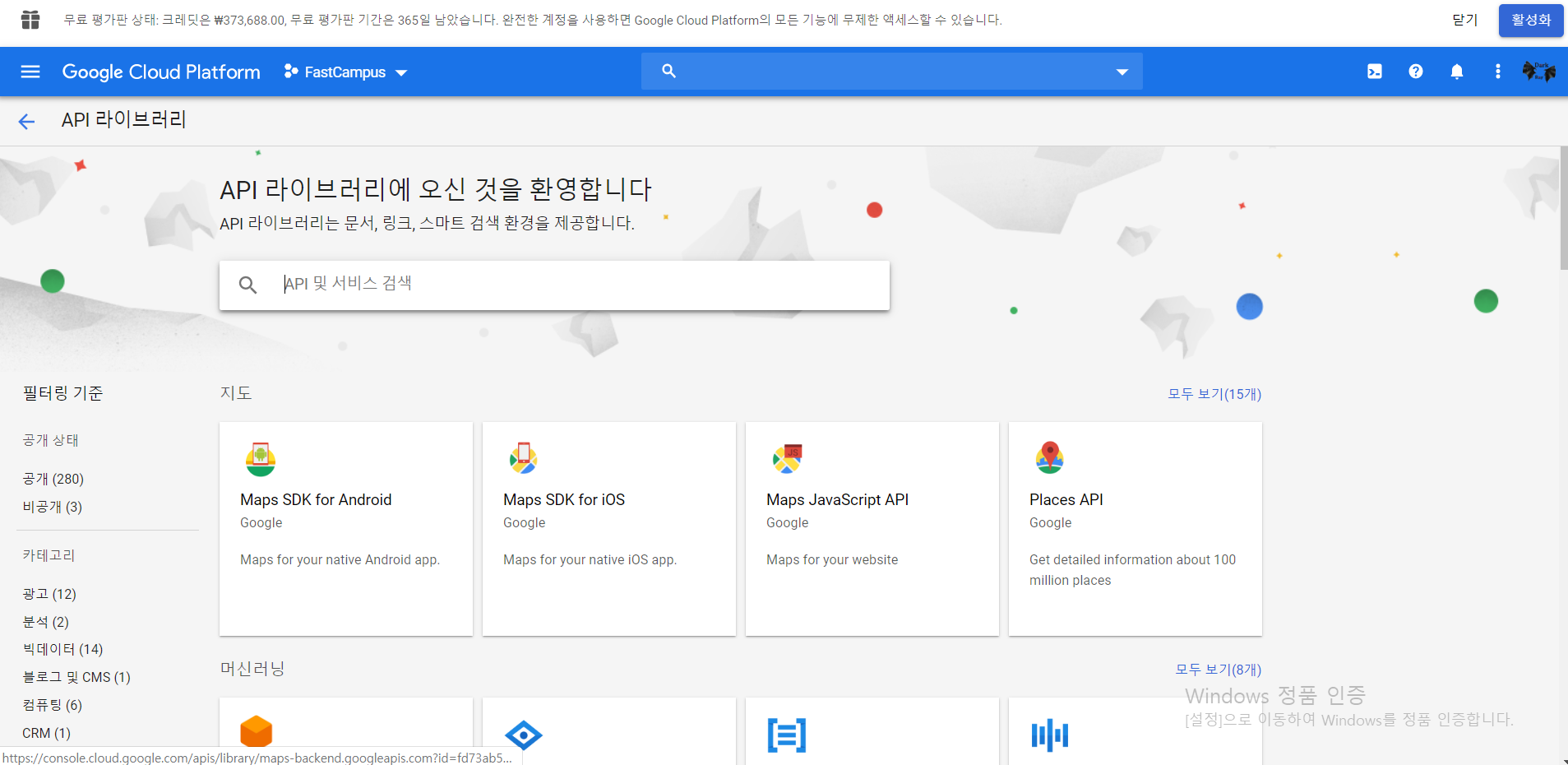Click 'Maps for your native iOS app.' text

click(590, 560)
